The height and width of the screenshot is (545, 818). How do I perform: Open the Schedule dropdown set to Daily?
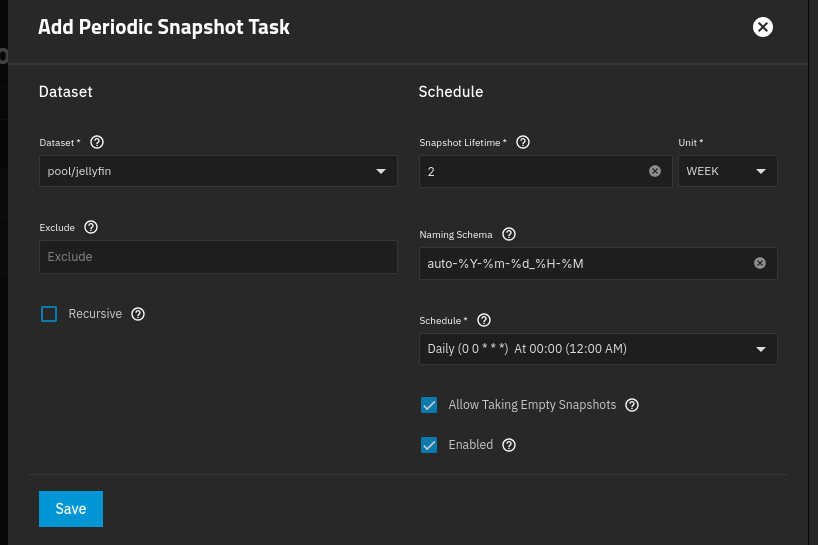pyautogui.click(x=598, y=349)
